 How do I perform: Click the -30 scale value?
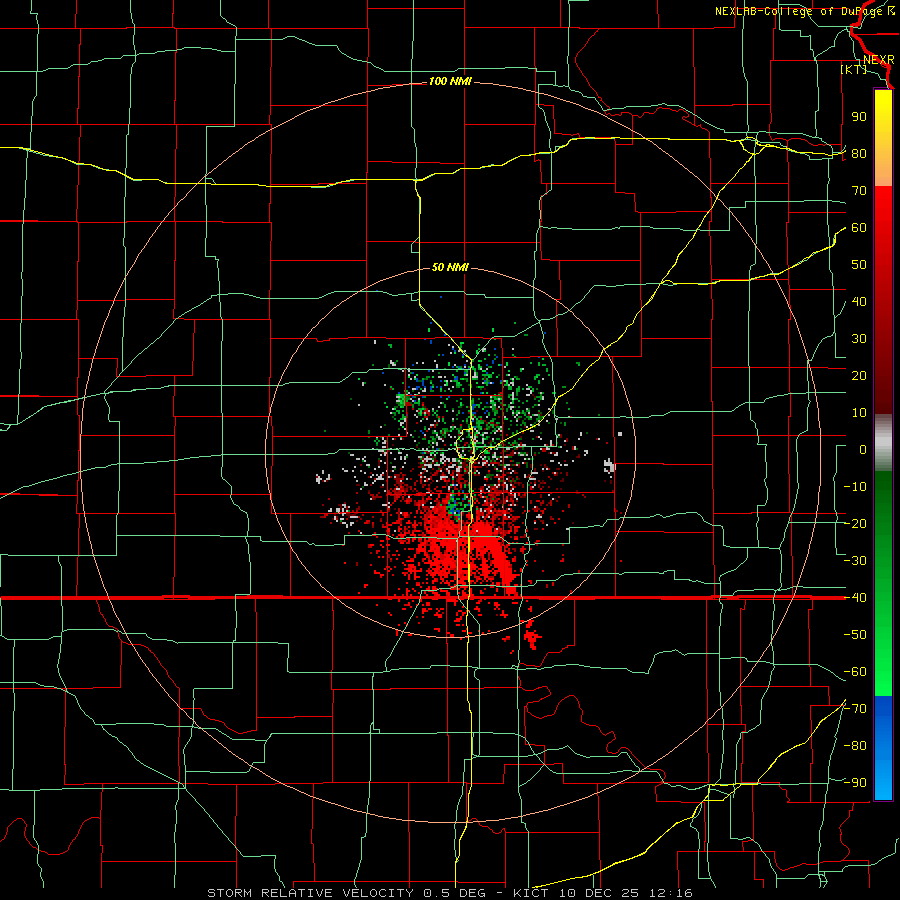pos(855,561)
